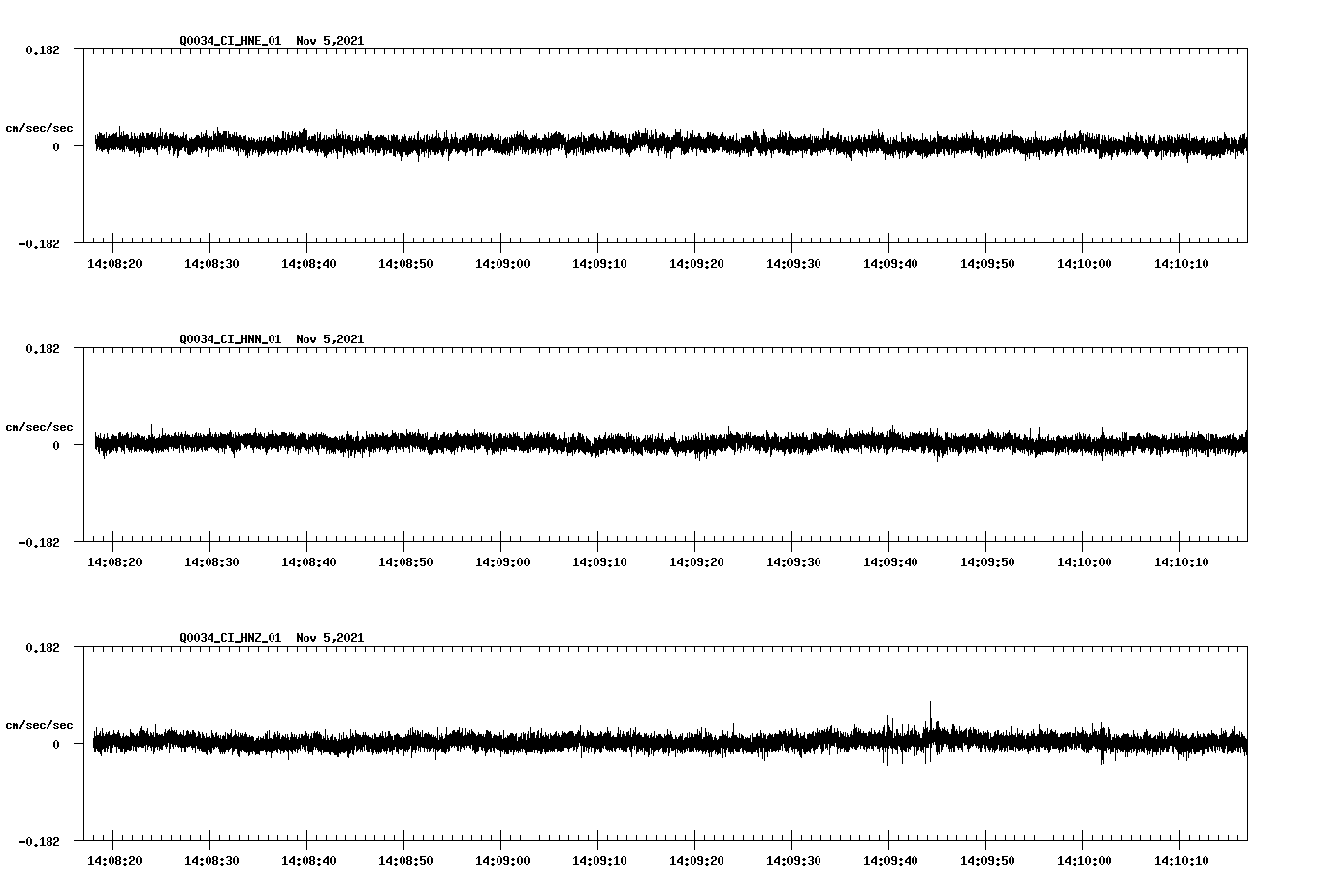This screenshot has height=896, width=1317.
Task: Pick time label 14:10:00 under HNN plot
Action: [x=1084, y=561]
